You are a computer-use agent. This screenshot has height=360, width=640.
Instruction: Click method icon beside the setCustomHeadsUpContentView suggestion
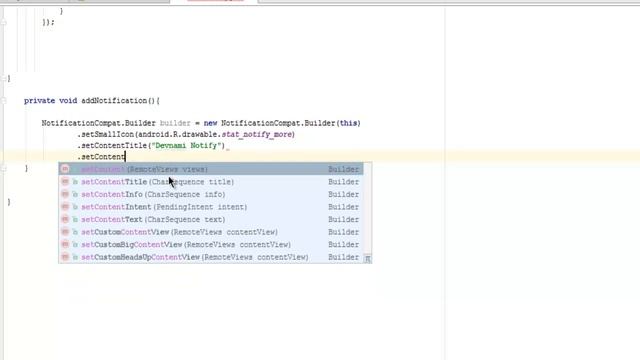[x=65, y=257]
